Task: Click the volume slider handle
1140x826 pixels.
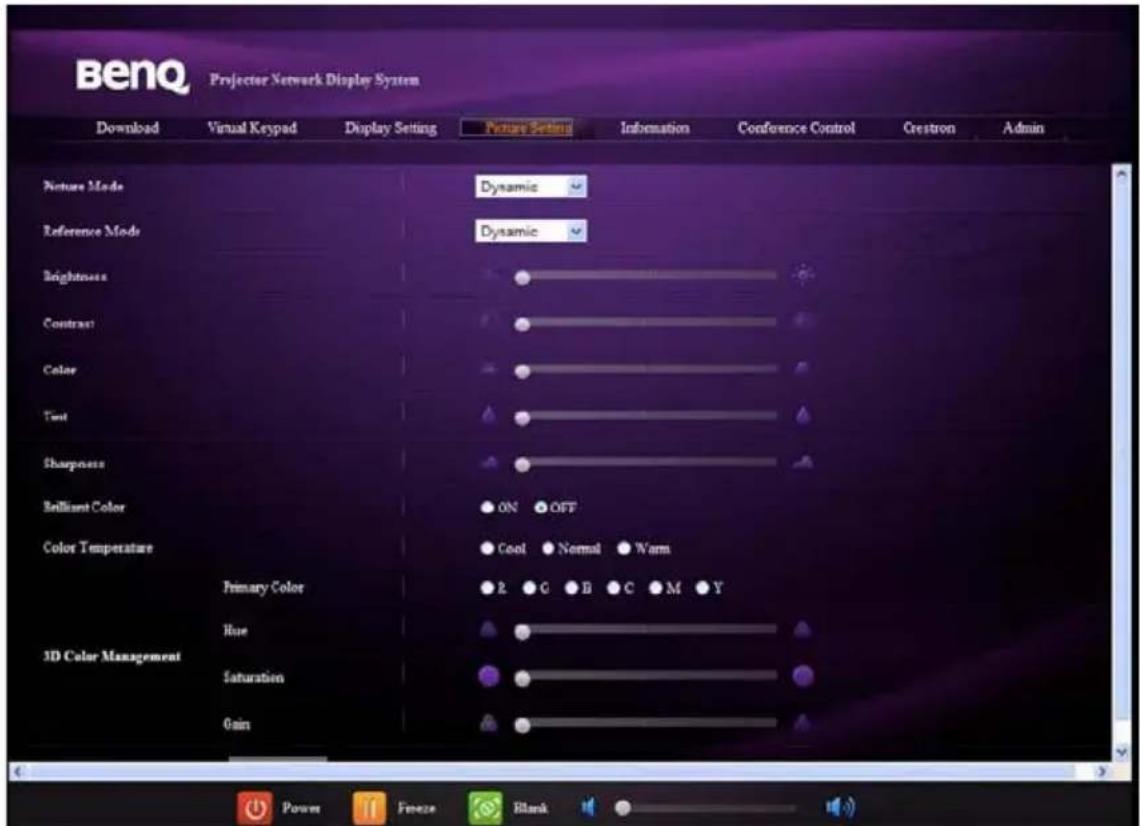Action: pos(622,808)
